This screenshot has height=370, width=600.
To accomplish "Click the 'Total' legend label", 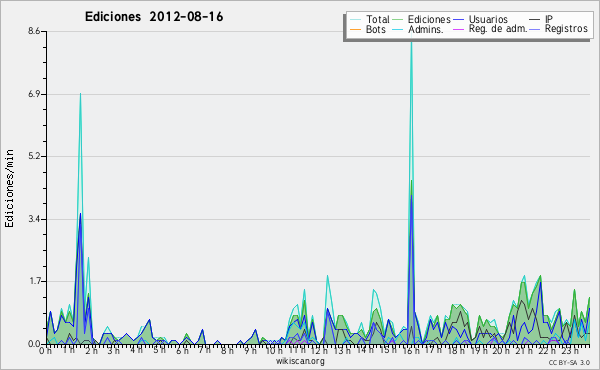I will click(377, 19).
